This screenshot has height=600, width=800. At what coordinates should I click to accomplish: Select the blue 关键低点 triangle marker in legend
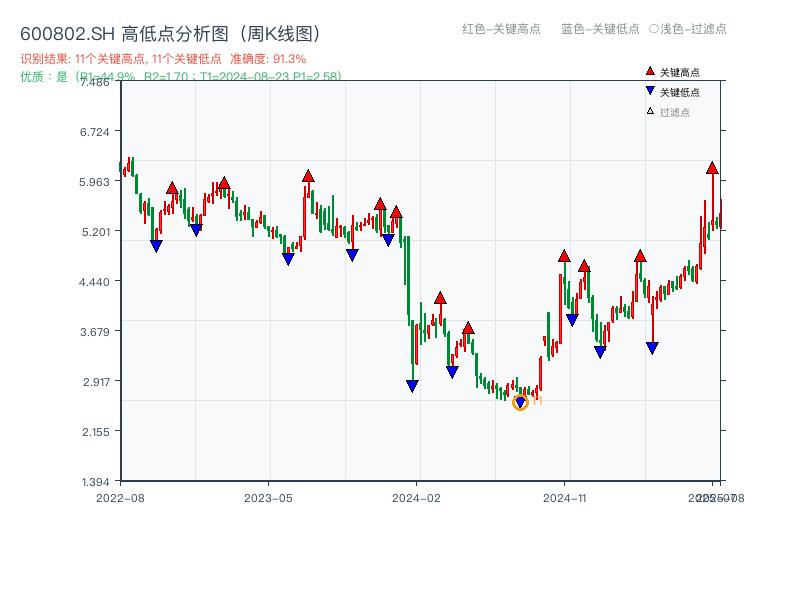tap(649, 93)
